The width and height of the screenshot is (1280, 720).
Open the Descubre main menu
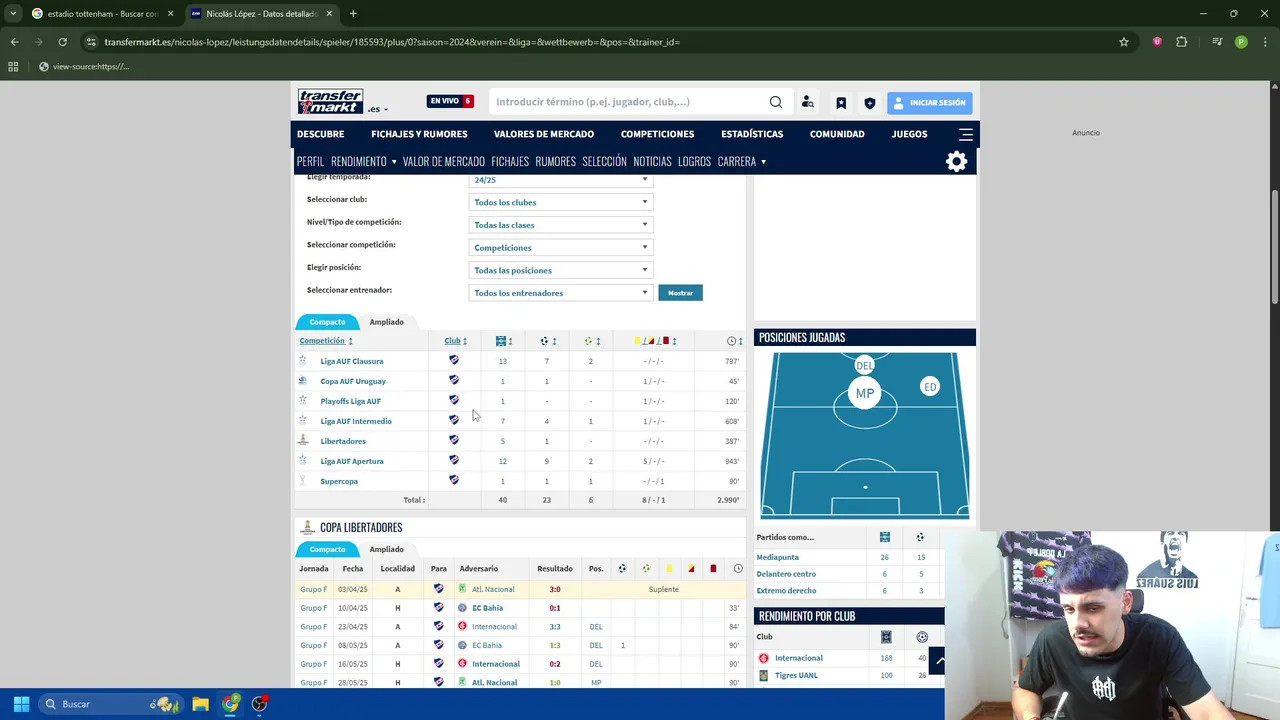pyautogui.click(x=320, y=134)
